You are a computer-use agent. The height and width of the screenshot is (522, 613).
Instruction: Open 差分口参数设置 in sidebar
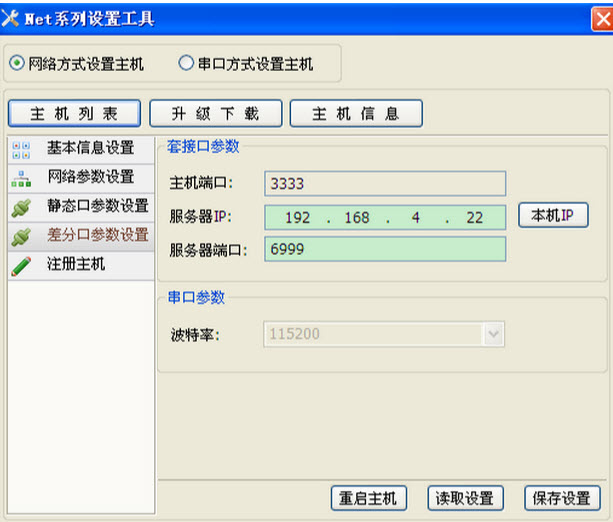[x=81, y=237]
